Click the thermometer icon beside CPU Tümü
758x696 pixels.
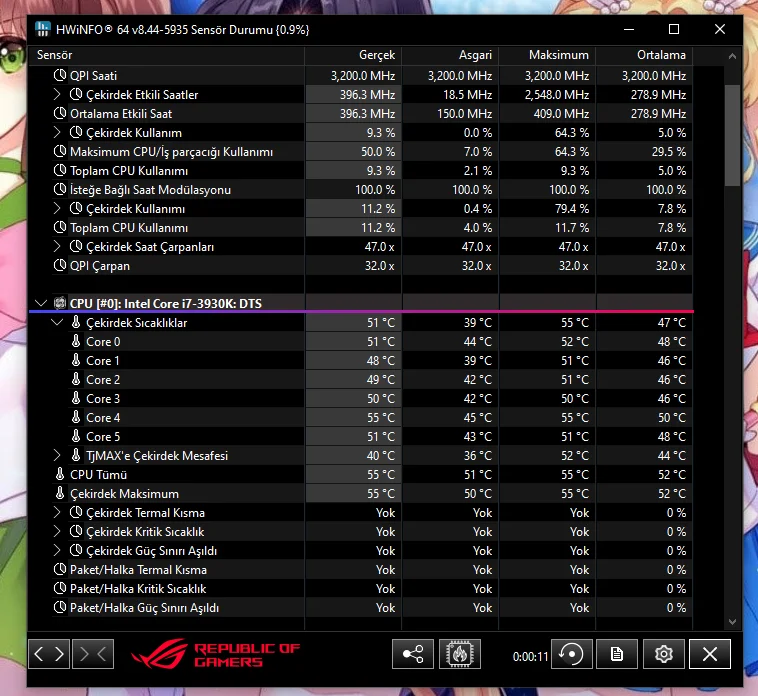pos(59,474)
